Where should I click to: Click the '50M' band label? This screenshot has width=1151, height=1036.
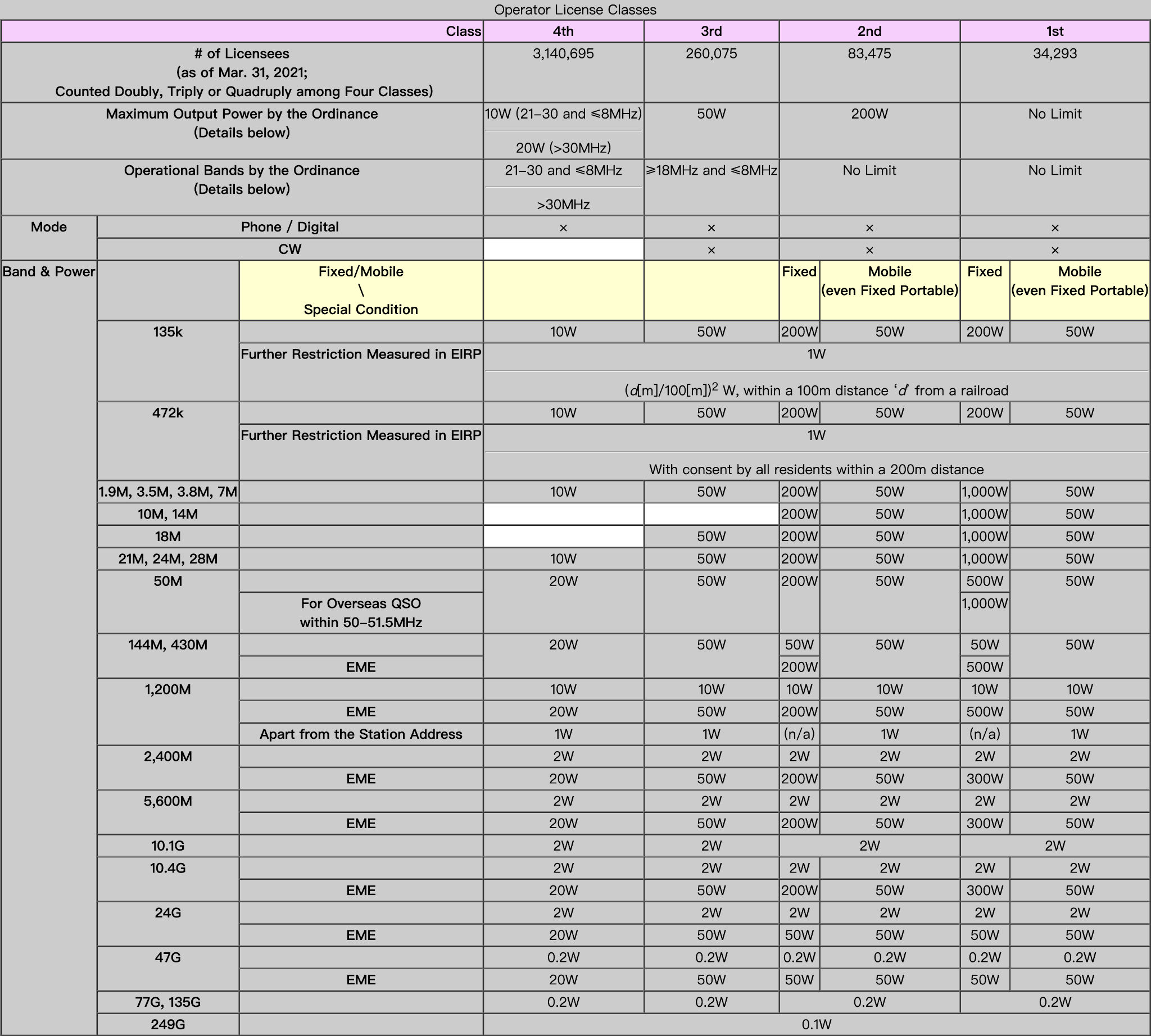point(168,602)
